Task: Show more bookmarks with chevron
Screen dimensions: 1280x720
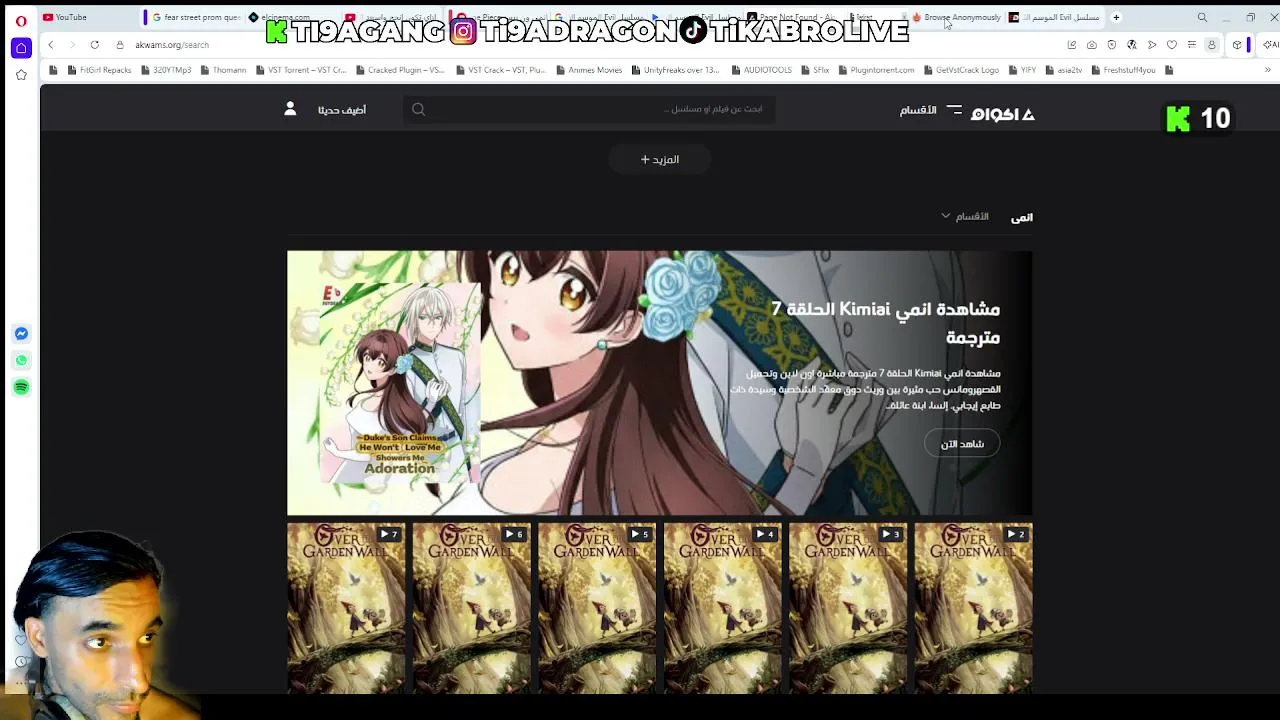Action: coord(1268,70)
